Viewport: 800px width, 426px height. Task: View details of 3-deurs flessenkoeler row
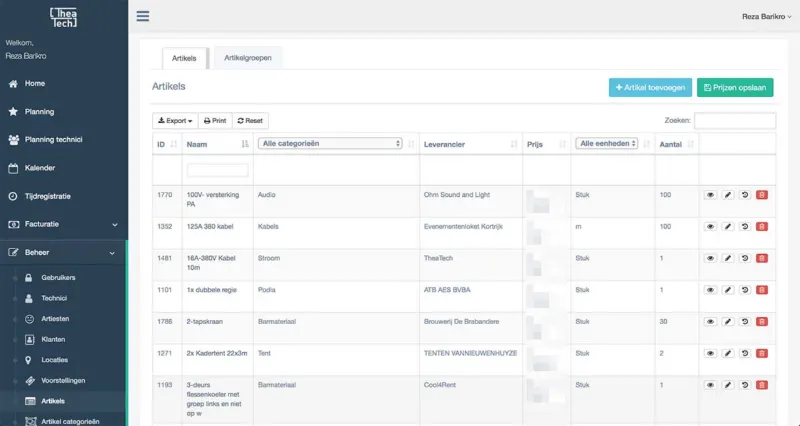pos(710,385)
